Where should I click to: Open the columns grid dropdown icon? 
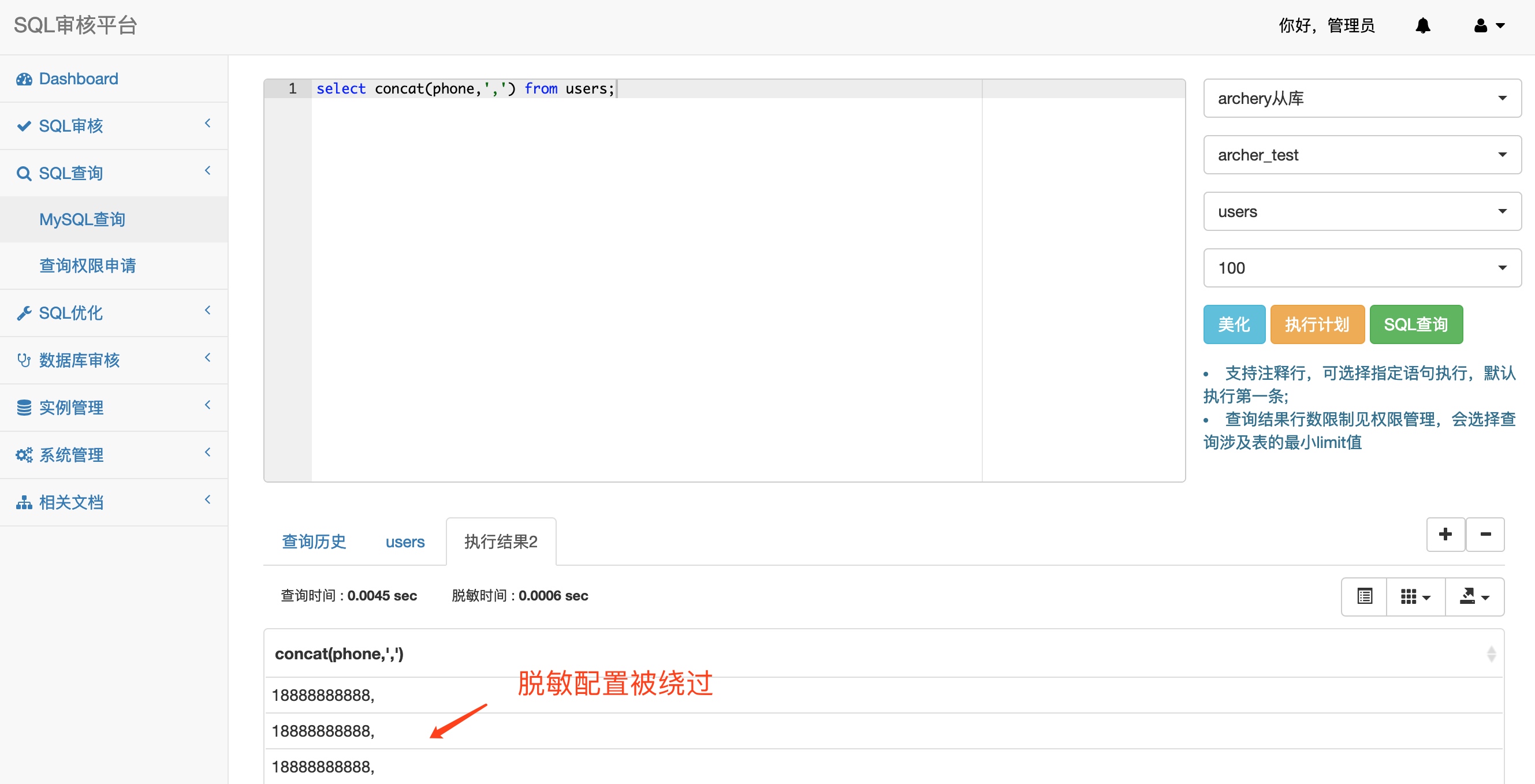click(x=1415, y=596)
